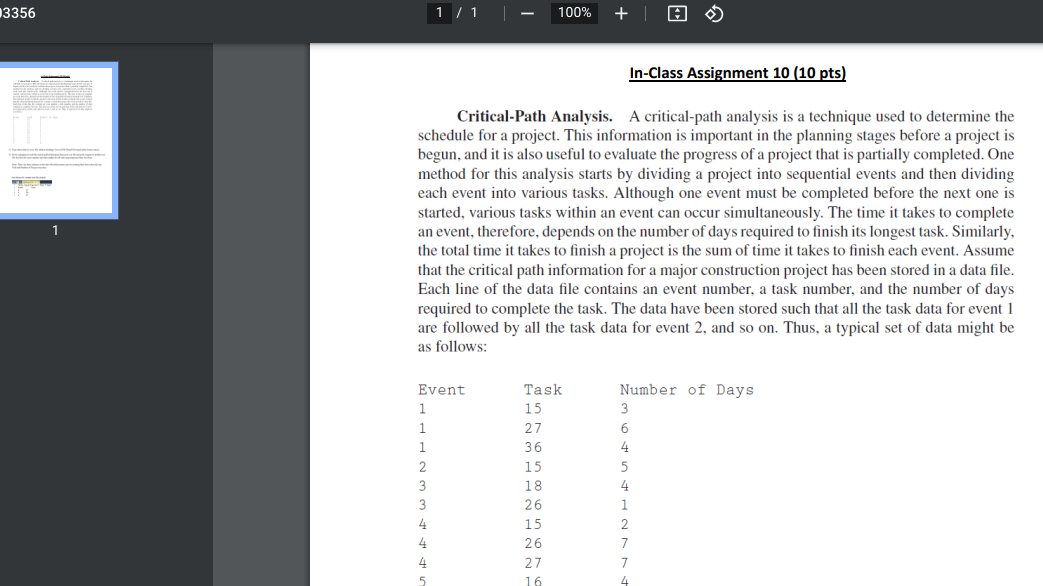Click inside the page number input box
The image size is (1043, 586).
(439, 13)
